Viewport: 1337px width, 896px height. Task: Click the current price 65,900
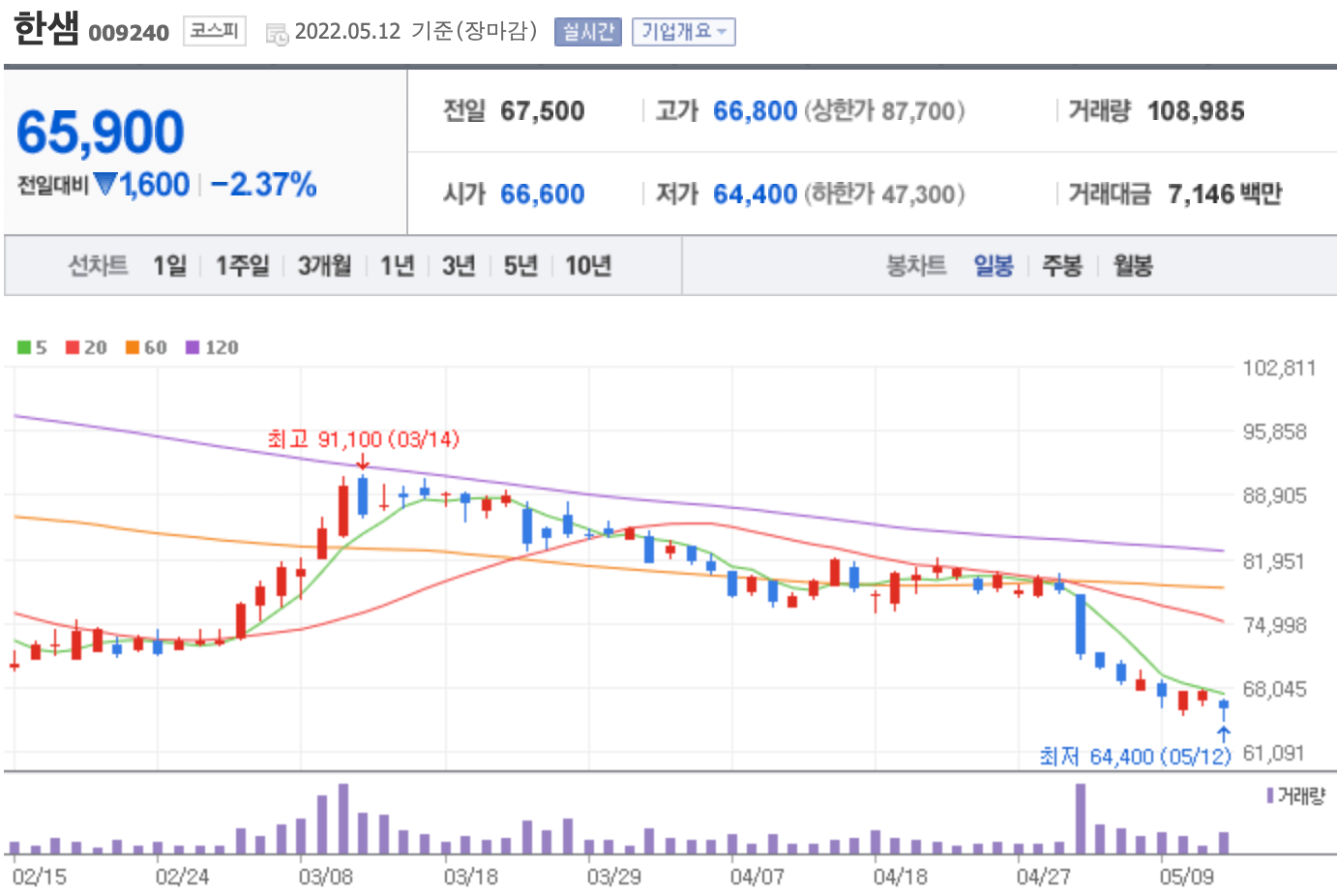coord(101,133)
